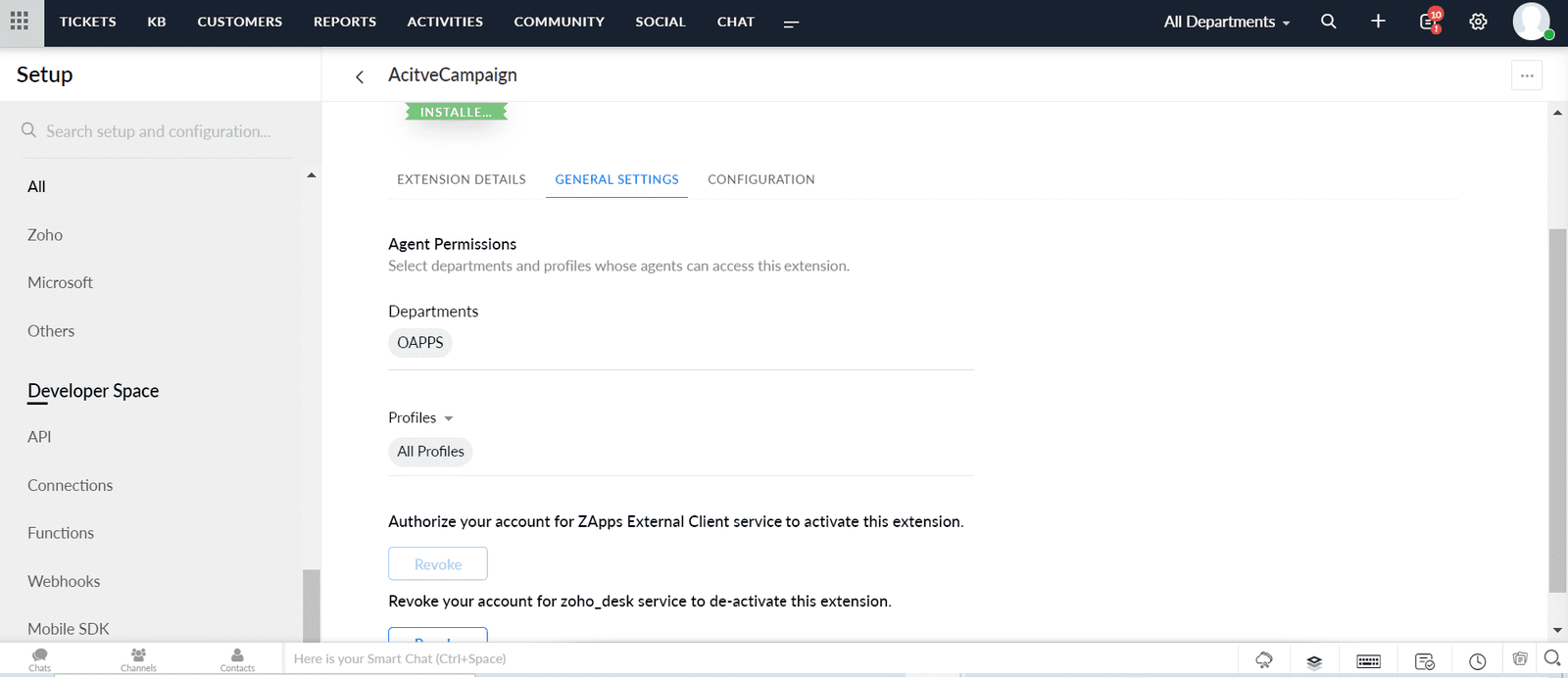Select the All Profiles chip
This screenshot has height=678, width=1568.
click(x=430, y=452)
